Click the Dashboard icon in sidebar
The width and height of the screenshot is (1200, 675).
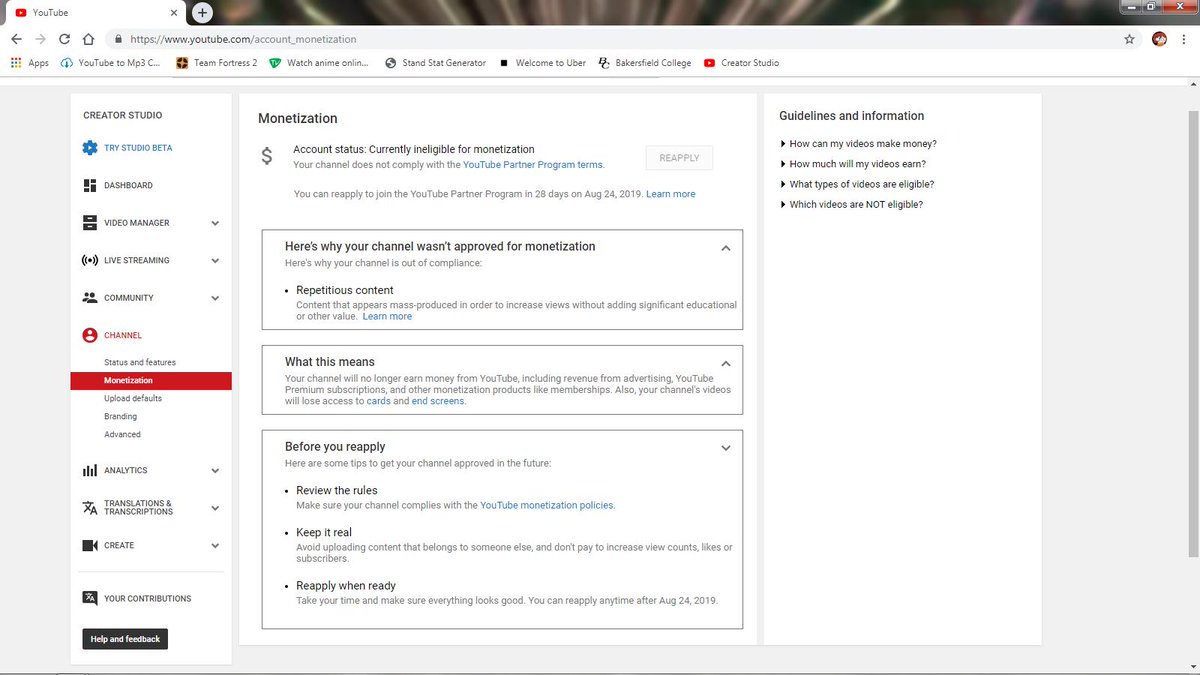[x=90, y=185]
